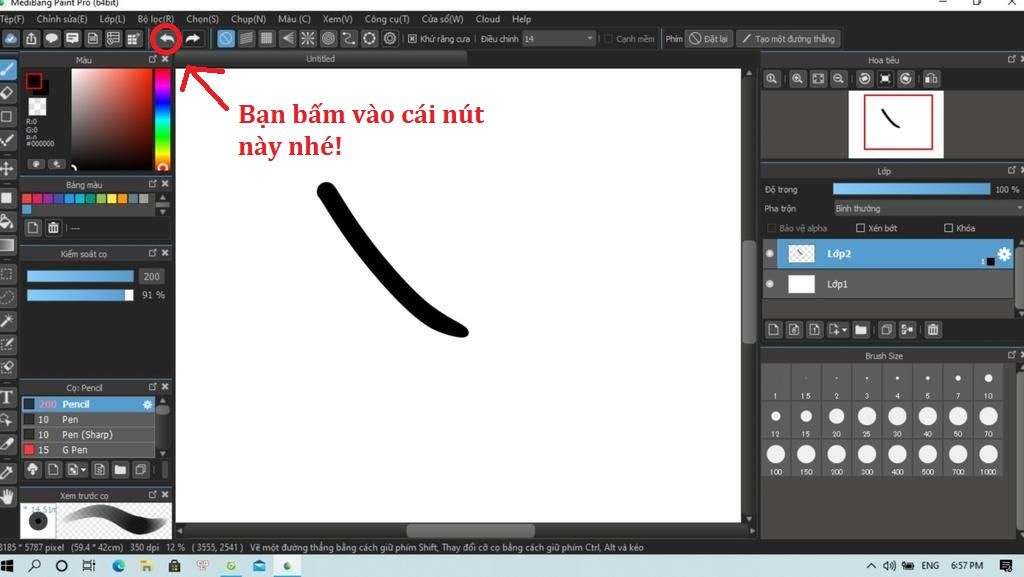Image resolution: width=1024 pixels, height=577 pixels.
Task: Select the Magic Wand tool
Action: pos(7,320)
